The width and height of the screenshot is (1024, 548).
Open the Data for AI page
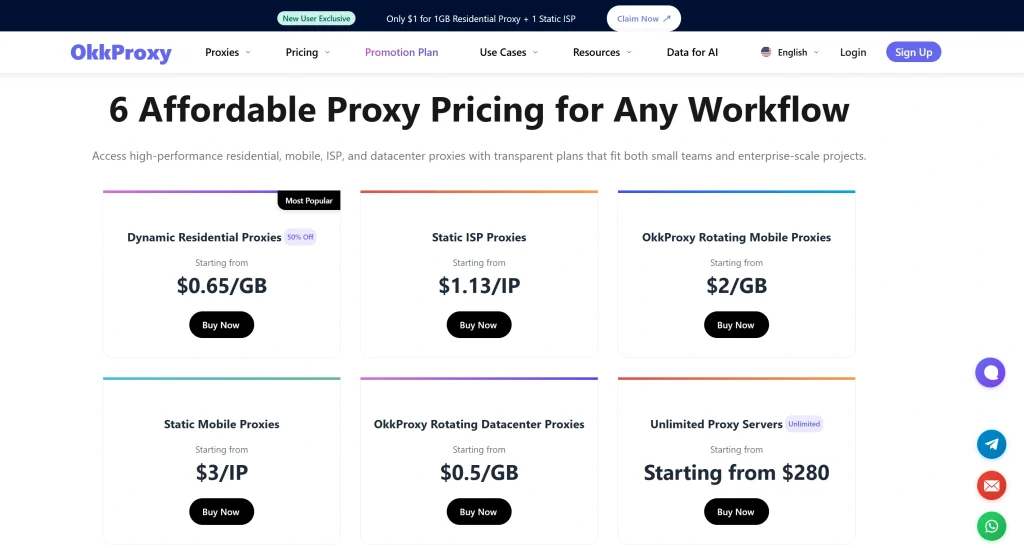692,52
